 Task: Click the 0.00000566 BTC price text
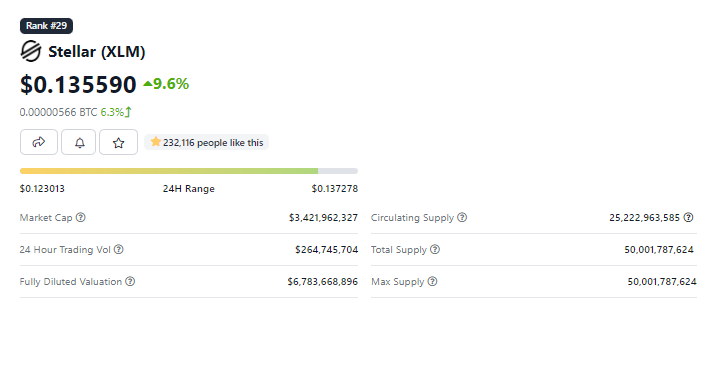click(x=58, y=112)
